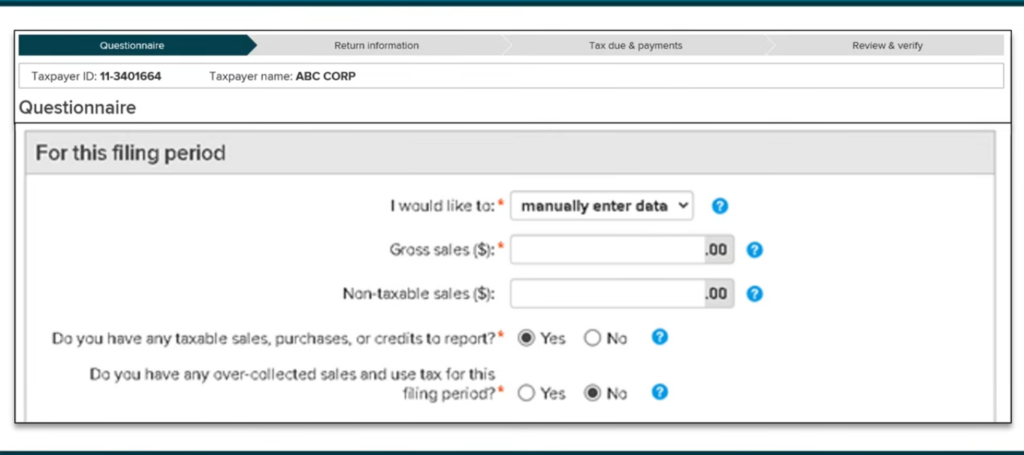Image resolution: width=1024 pixels, height=455 pixels.
Task: Select Yes for taxable sales to report
Action: (526, 338)
